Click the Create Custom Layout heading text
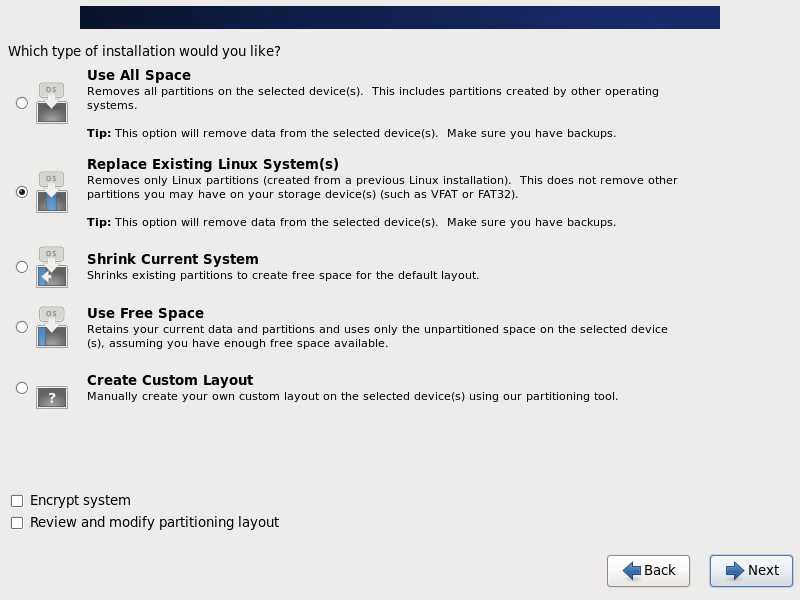The width and height of the screenshot is (800, 600). click(x=170, y=380)
